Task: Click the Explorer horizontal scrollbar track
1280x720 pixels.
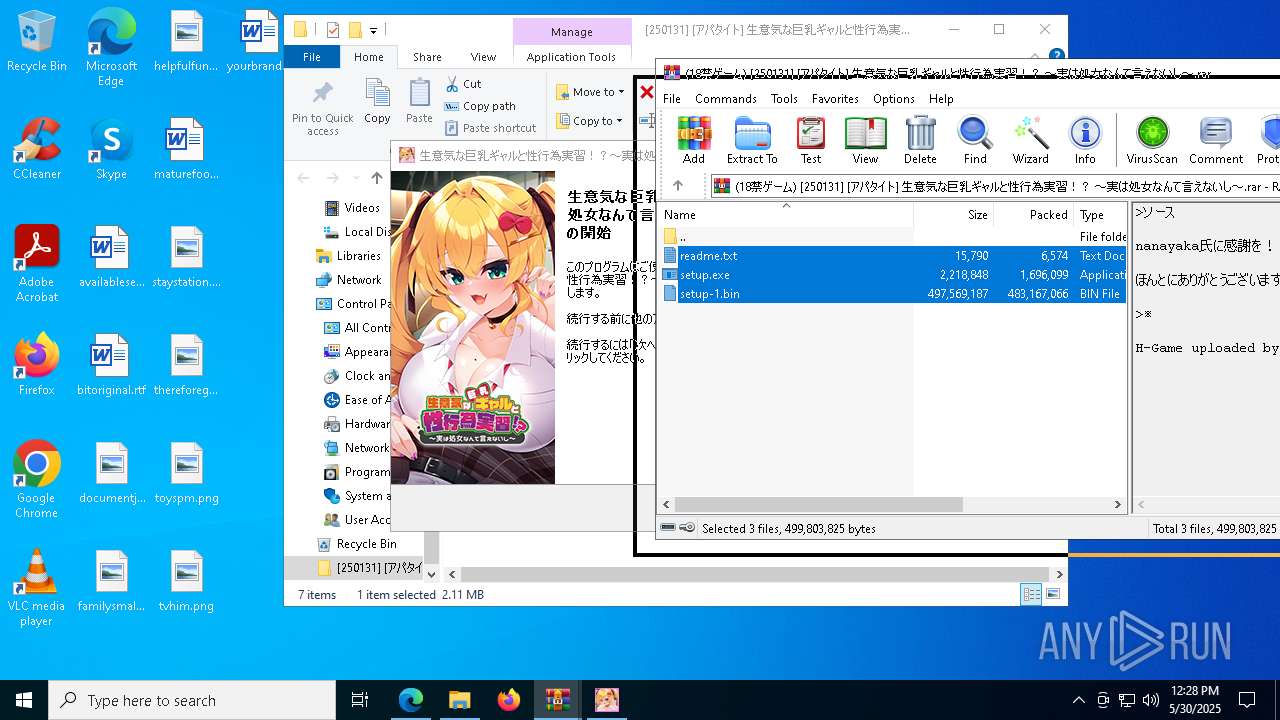Action: click(x=754, y=574)
